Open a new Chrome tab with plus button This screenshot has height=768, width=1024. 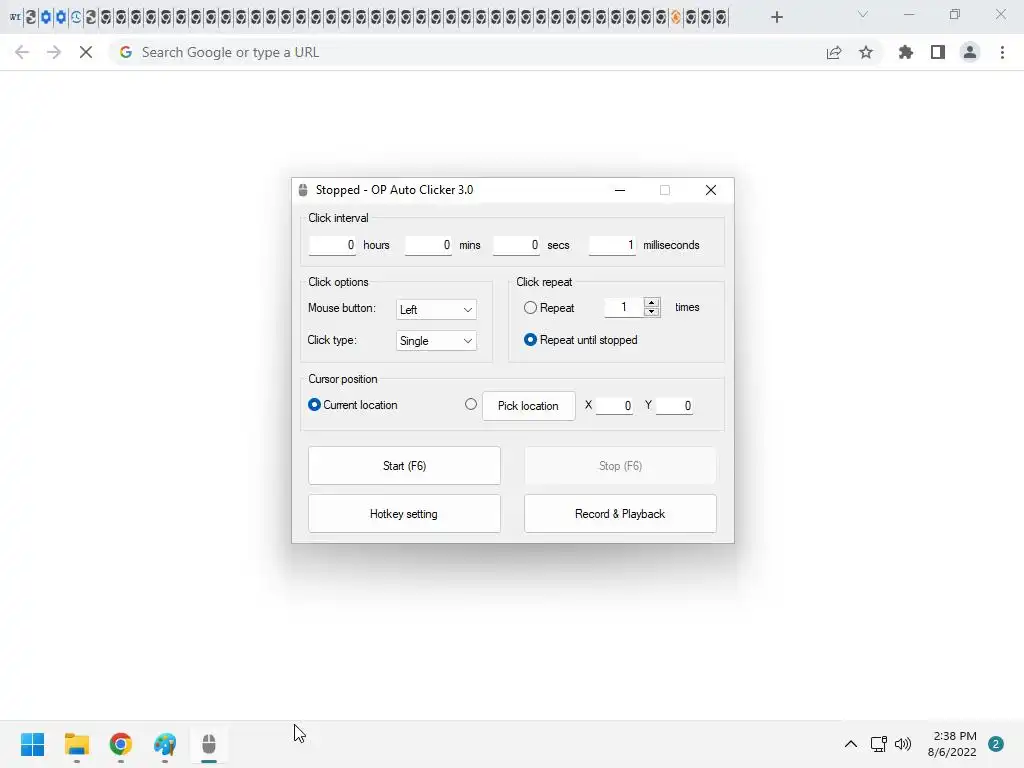click(x=776, y=17)
